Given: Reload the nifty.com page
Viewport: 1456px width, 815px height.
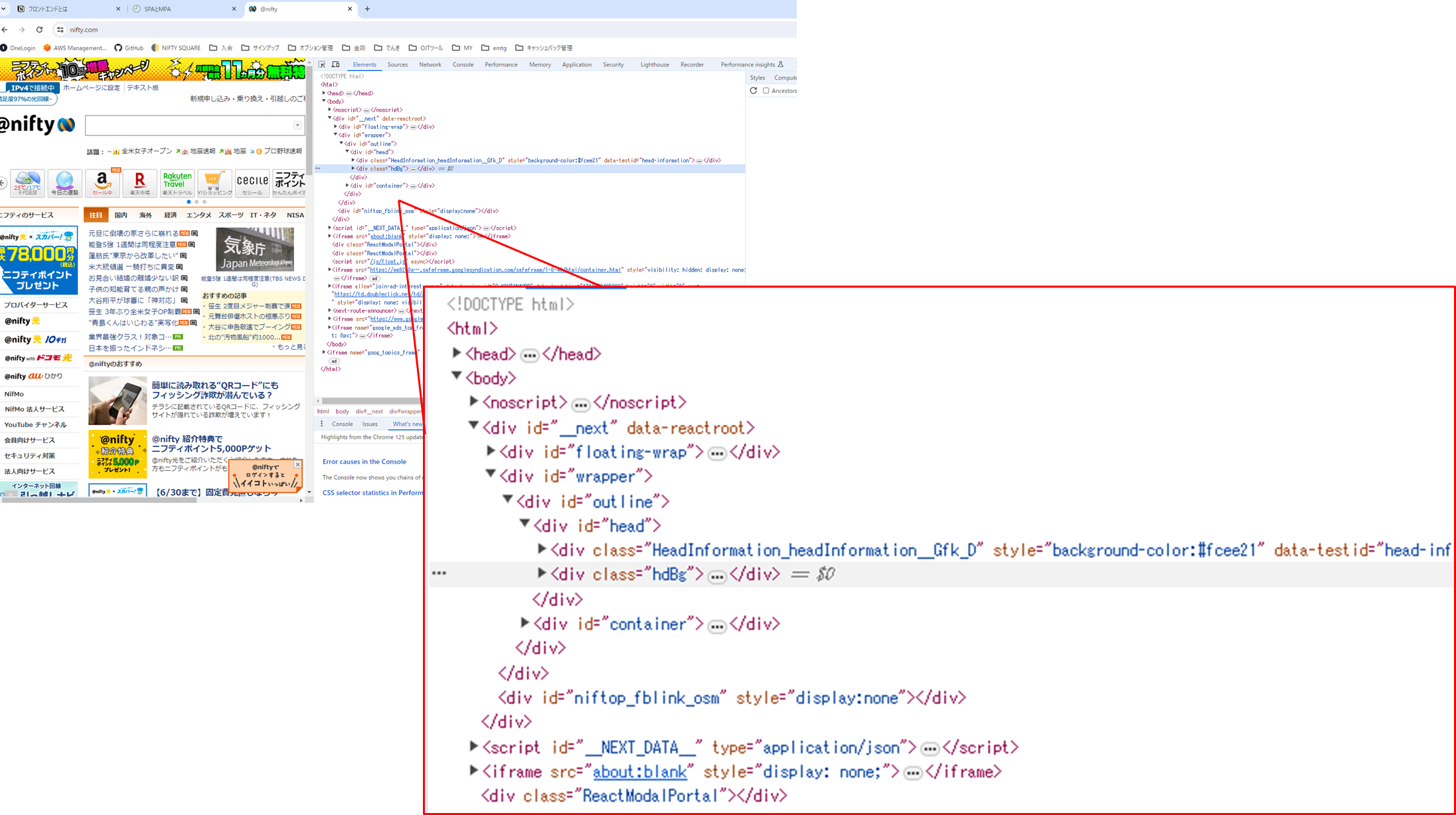Looking at the screenshot, I should coord(39,30).
